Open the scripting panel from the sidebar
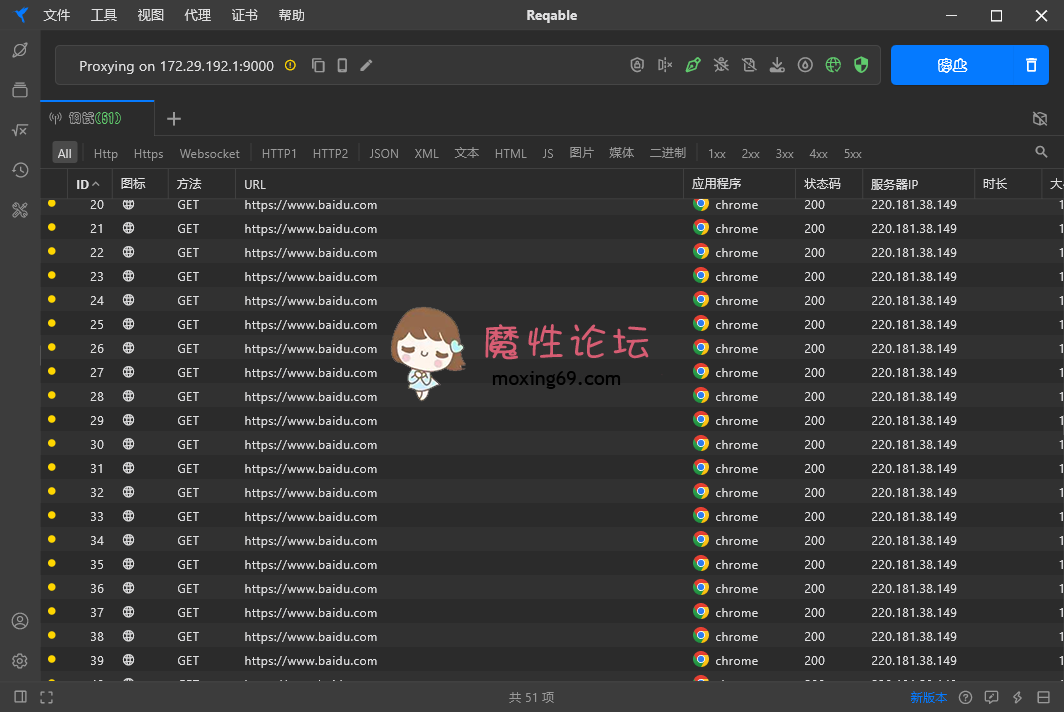 [20, 130]
